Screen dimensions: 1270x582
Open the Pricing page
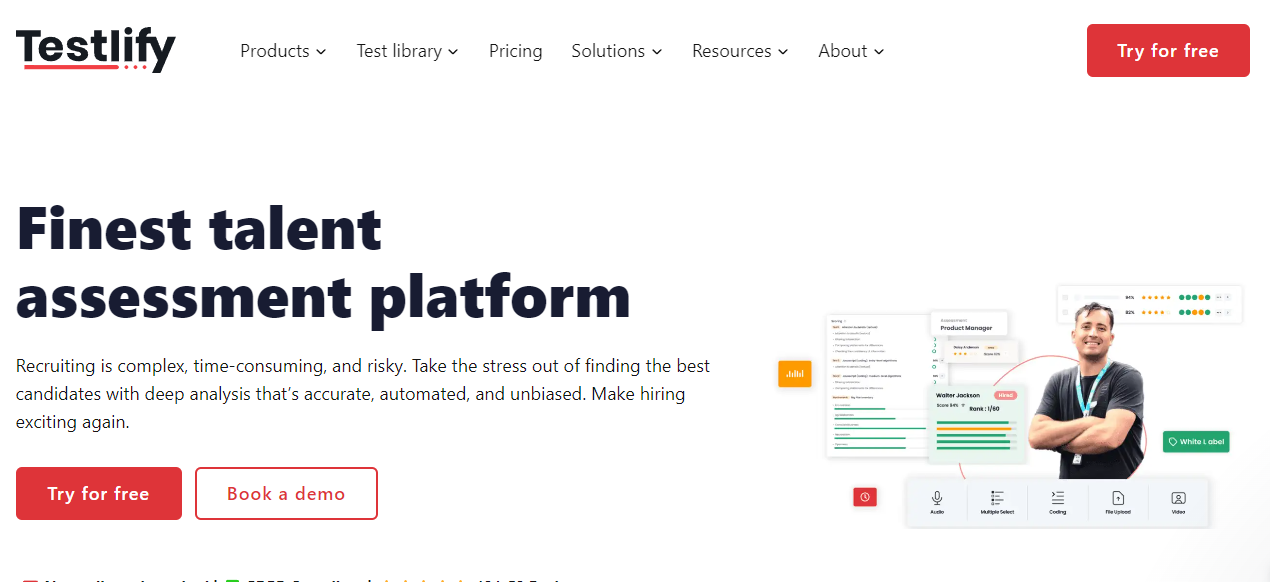pos(516,51)
